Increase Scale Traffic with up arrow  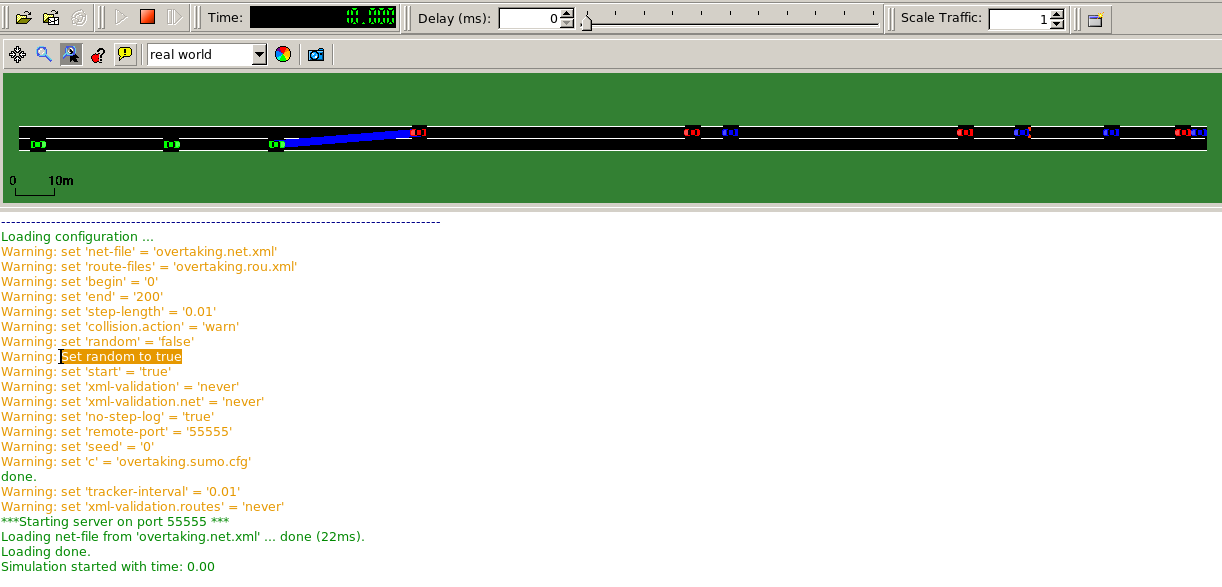point(1057,13)
